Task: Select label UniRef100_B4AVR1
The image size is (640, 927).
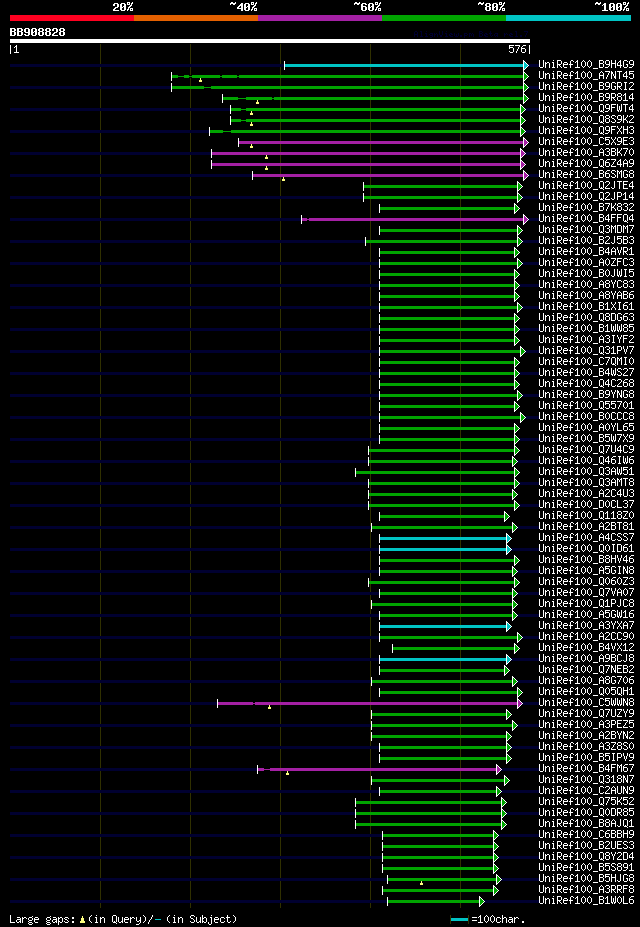Action: [x=587, y=251]
